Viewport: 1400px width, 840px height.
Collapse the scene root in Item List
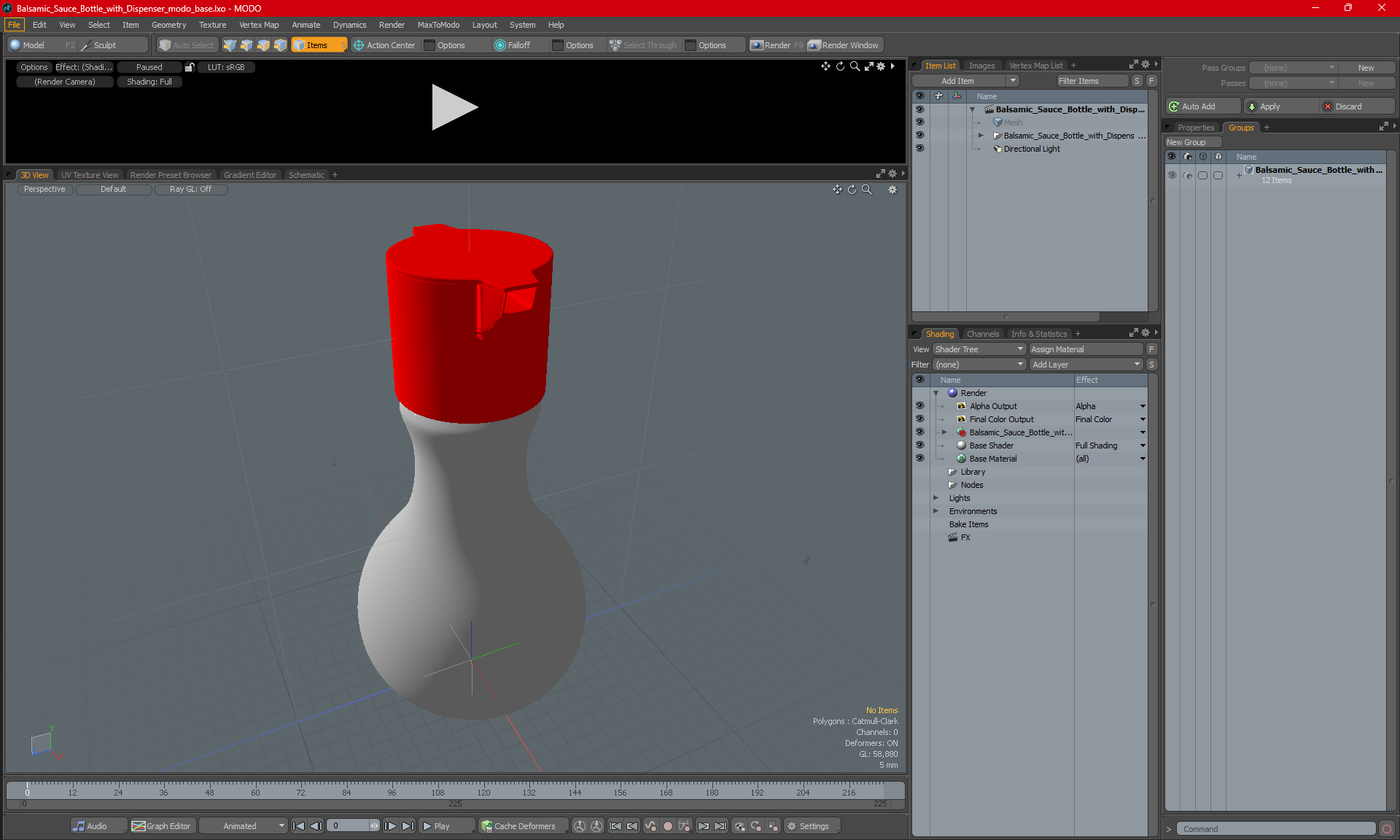[972, 109]
